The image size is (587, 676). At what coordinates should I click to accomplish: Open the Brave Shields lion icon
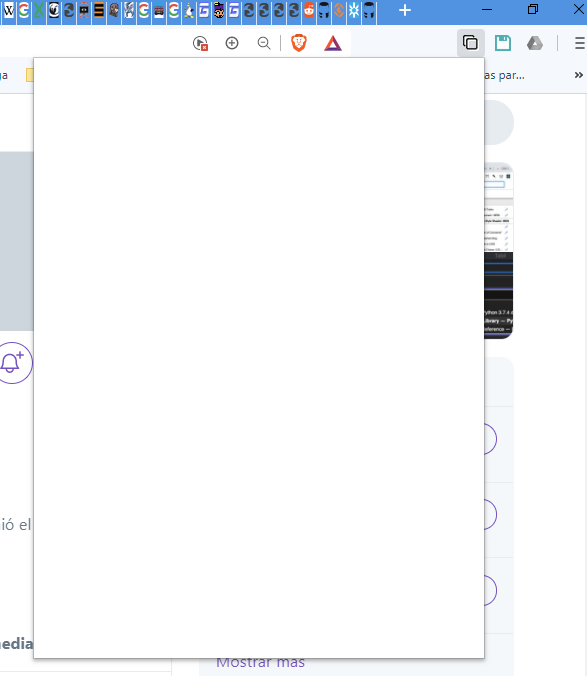299,43
